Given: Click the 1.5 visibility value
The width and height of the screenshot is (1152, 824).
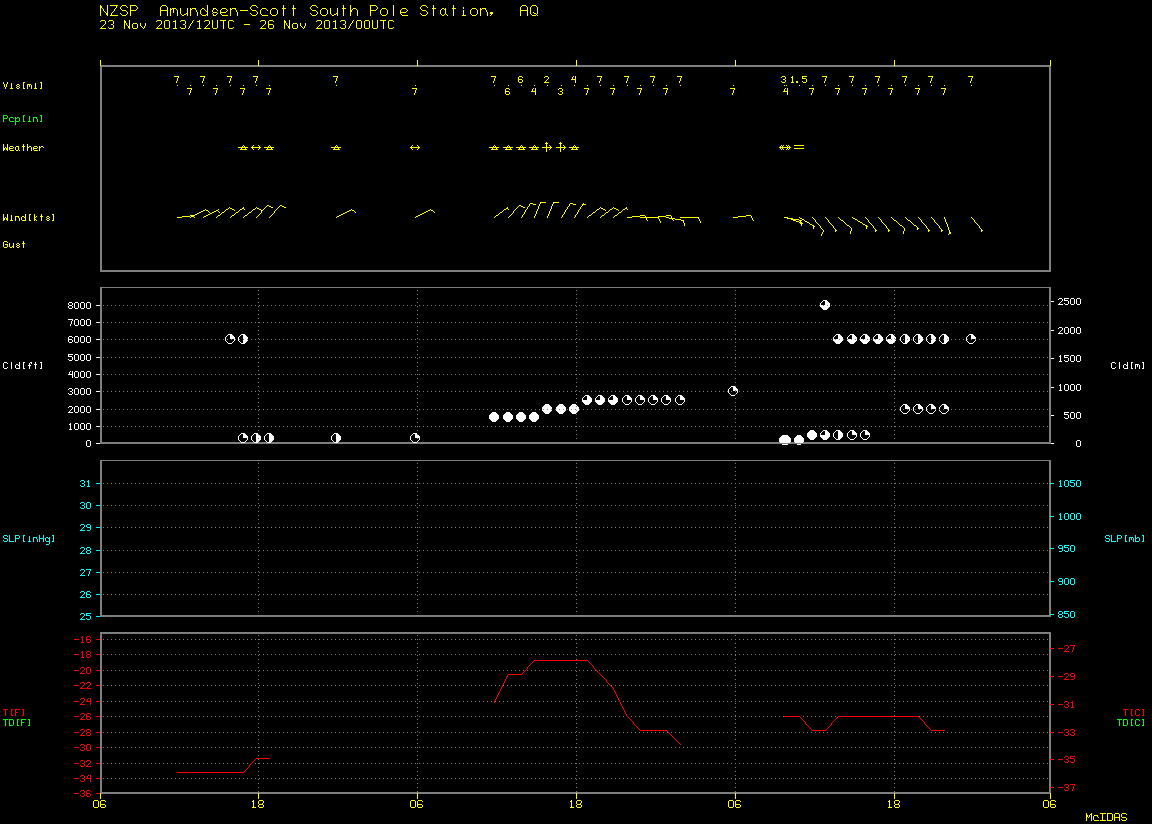Looking at the screenshot, I should pos(799,80).
